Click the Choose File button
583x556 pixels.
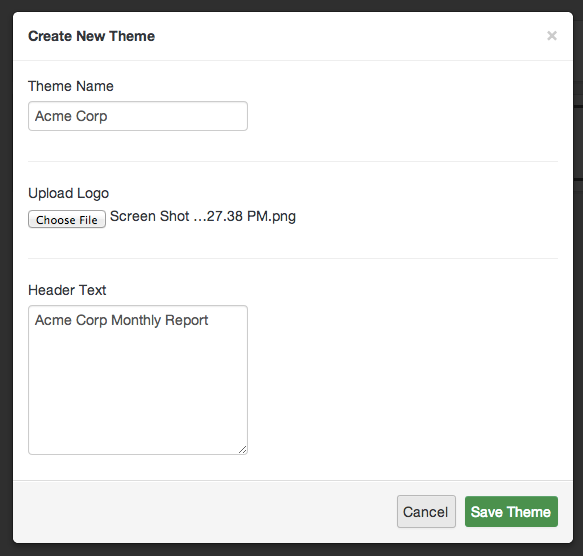[x=67, y=219]
